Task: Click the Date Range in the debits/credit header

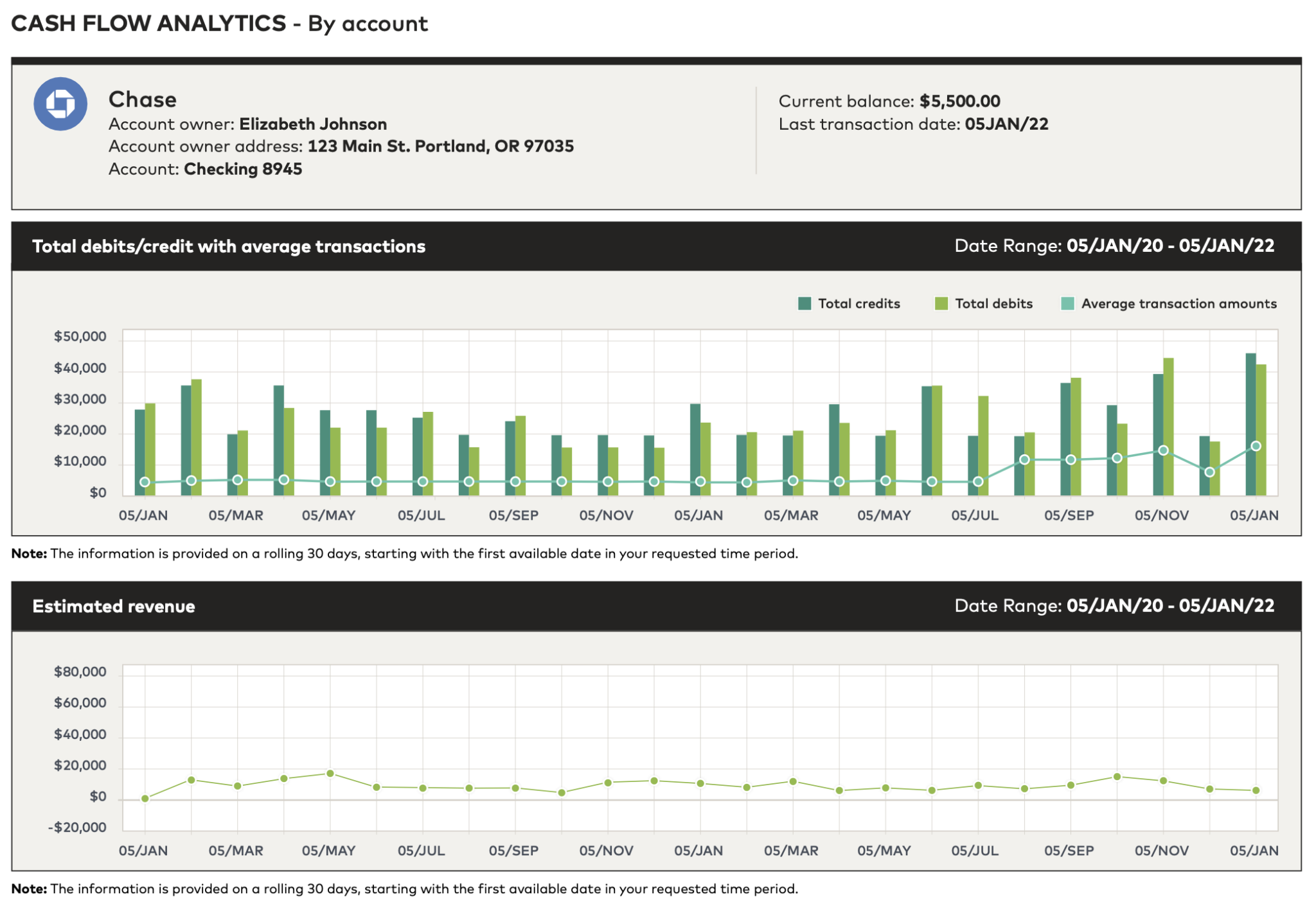Action: 1114,245
